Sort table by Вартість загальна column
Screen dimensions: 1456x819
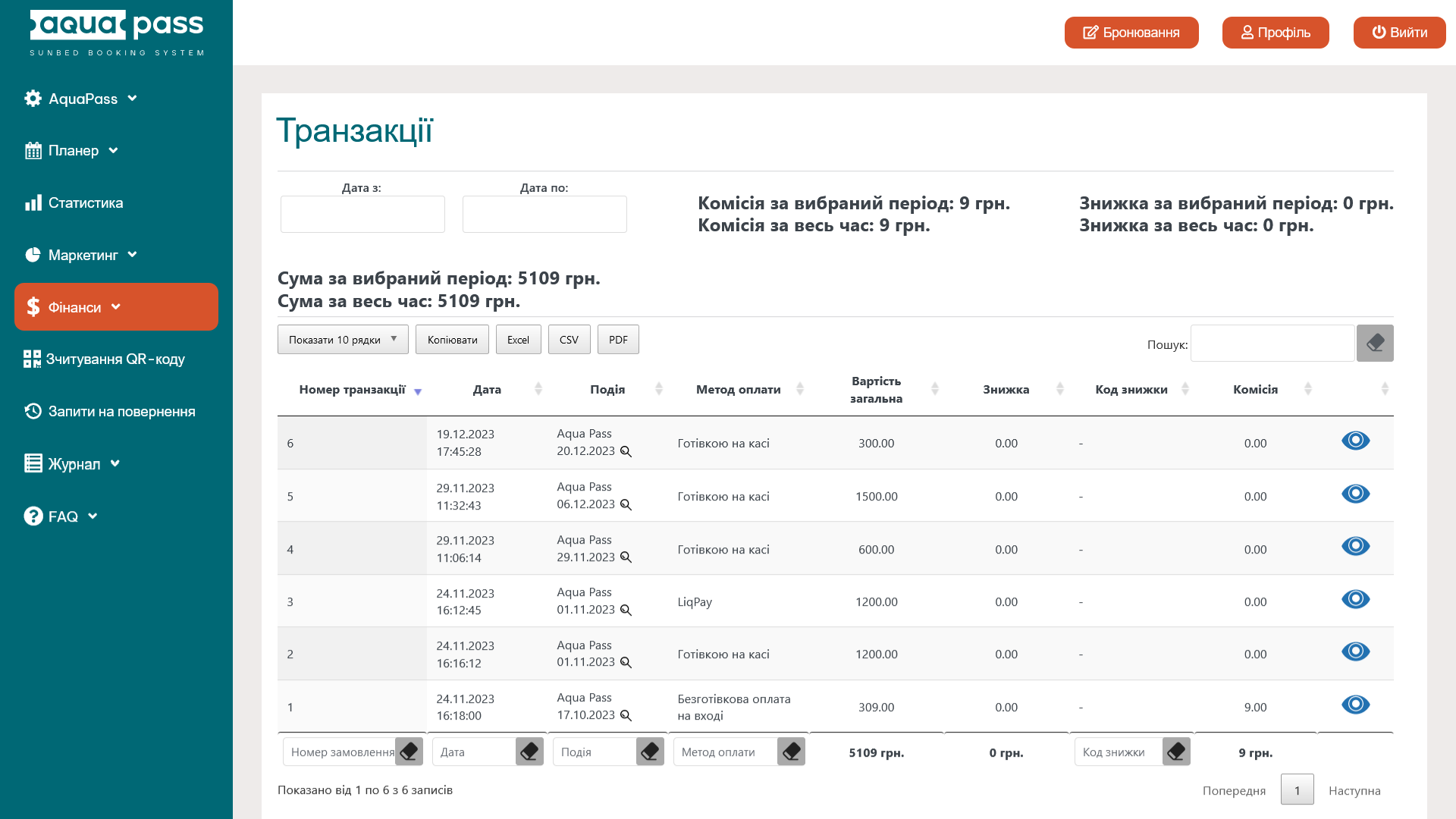877,390
